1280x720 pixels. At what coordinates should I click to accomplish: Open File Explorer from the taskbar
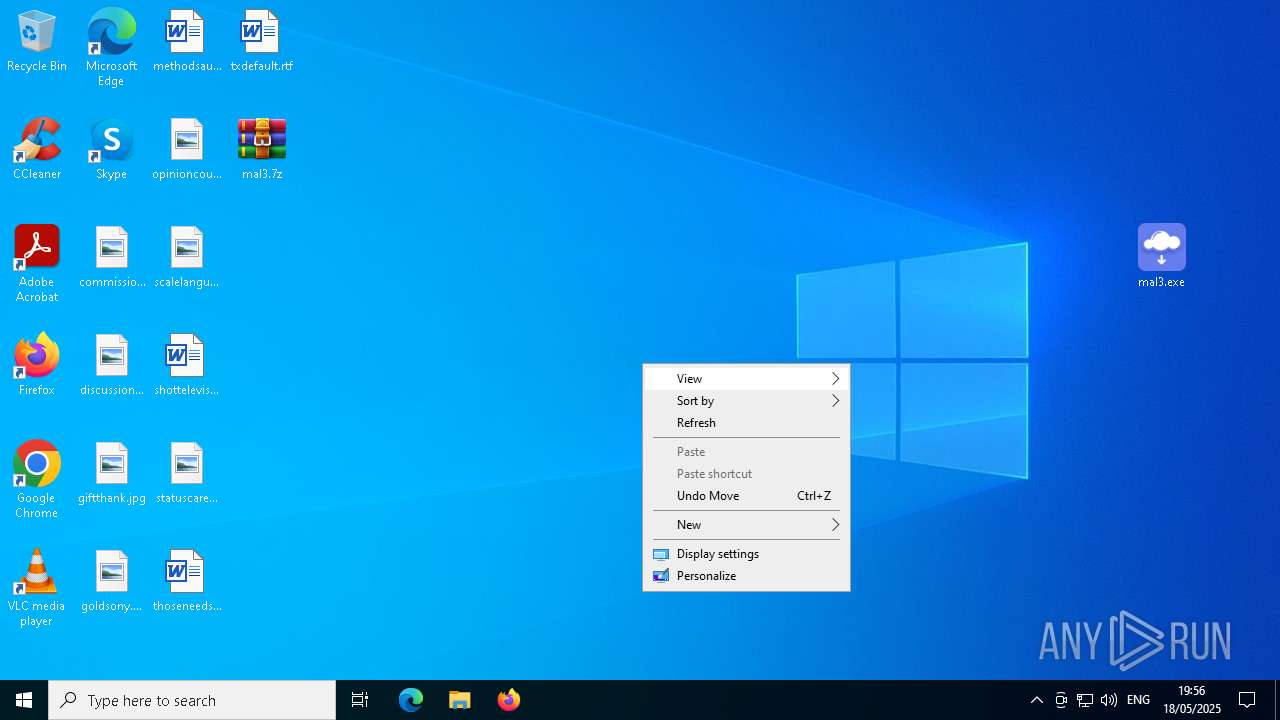pos(460,700)
